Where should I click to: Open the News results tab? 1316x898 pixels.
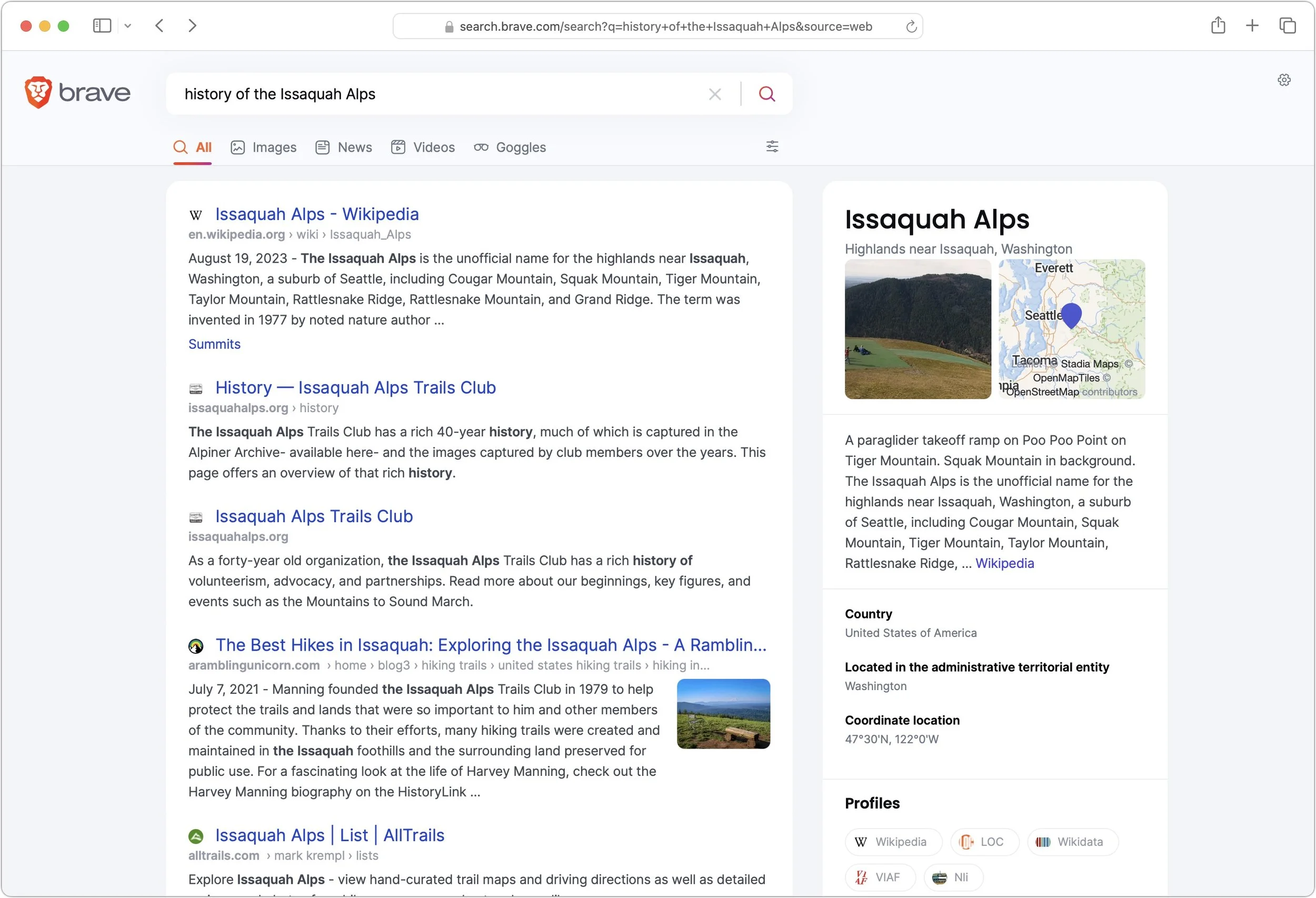coord(344,147)
